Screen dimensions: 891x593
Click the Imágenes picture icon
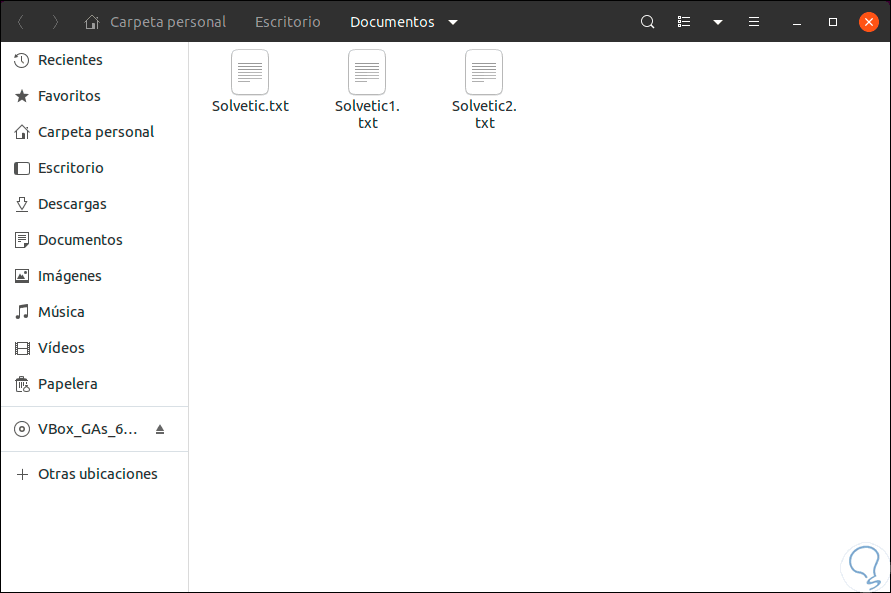[x=22, y=276]
